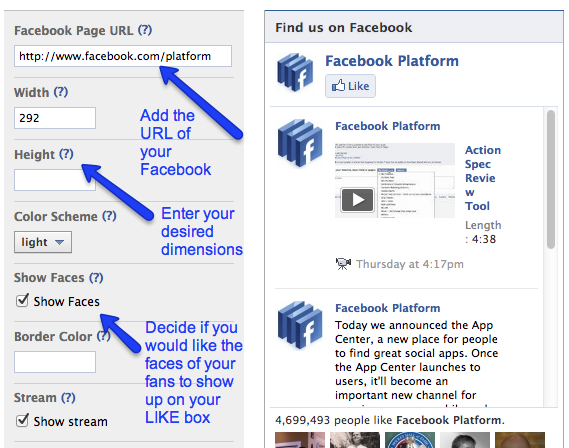The width and height of the screenshot is (569, 448).
Task: Open the Color Scheme help (?) link
Action: tap(109, 216)
